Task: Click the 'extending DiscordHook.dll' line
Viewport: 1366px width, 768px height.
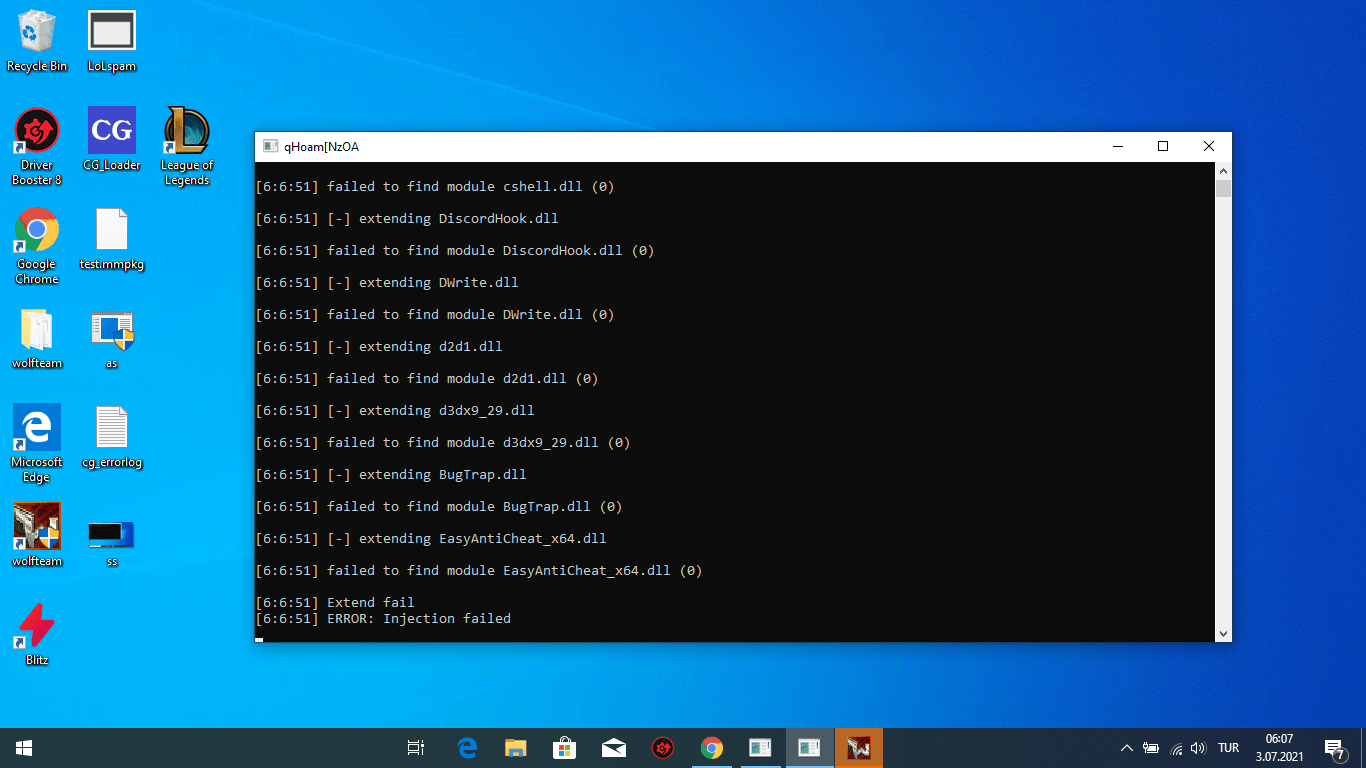Action: pos(406,219)
